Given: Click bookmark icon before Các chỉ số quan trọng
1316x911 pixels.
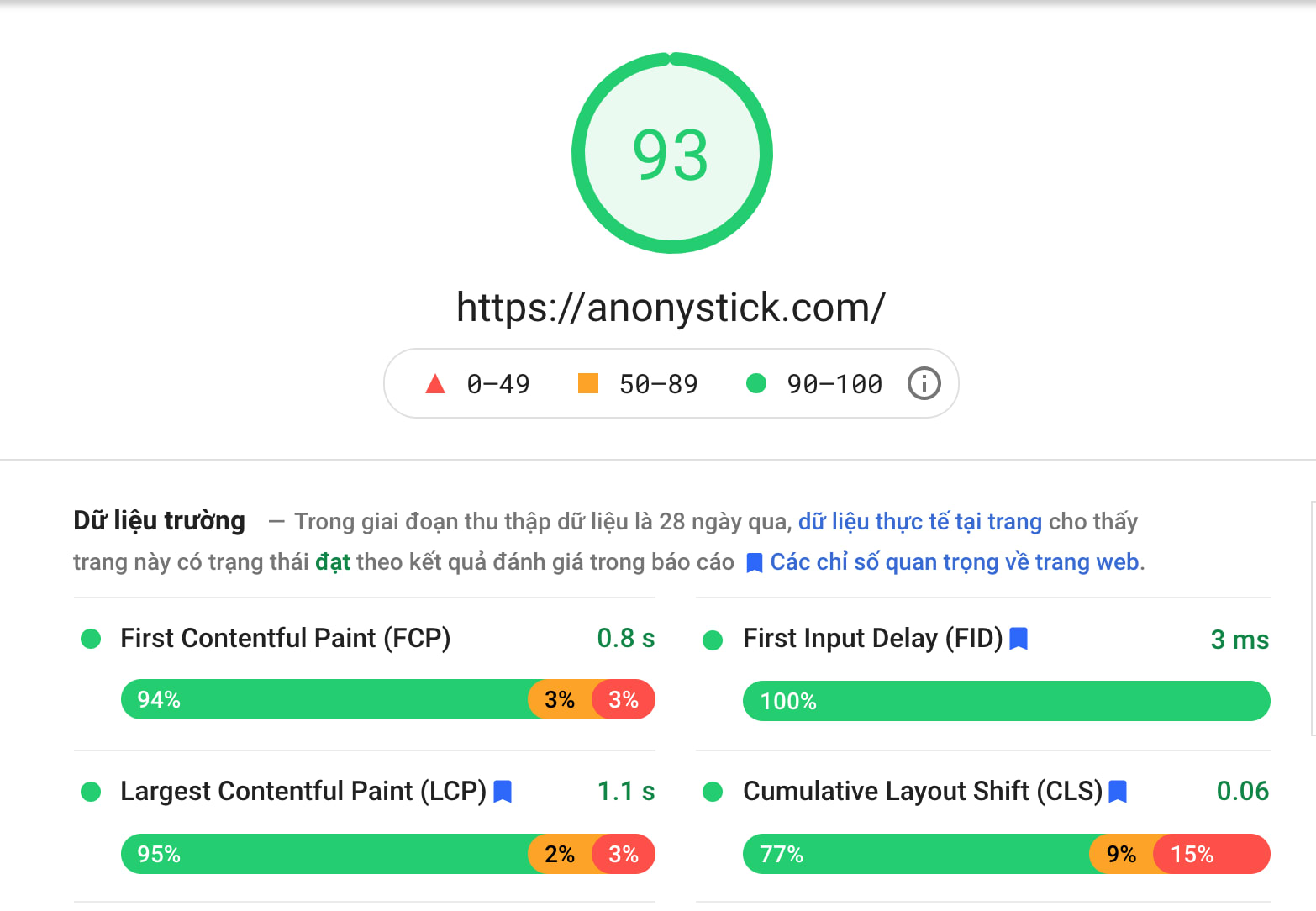Looking at the screenshot, I should click(755, 563).
